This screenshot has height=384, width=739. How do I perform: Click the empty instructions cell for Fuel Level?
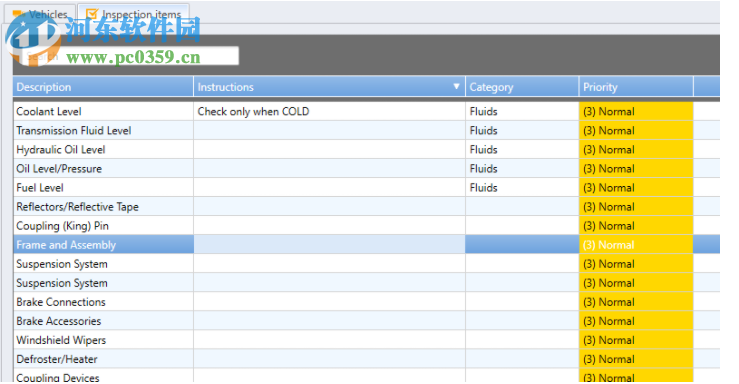coord(329,188)
